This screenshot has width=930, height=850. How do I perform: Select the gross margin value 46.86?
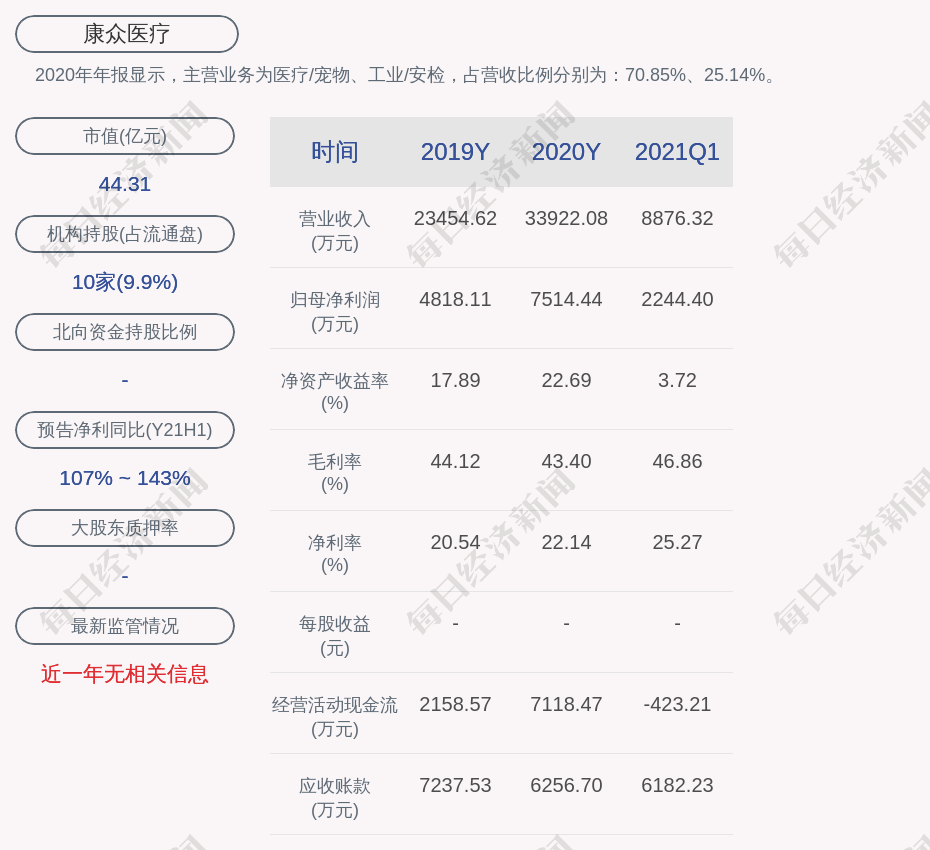pos(677,461)
